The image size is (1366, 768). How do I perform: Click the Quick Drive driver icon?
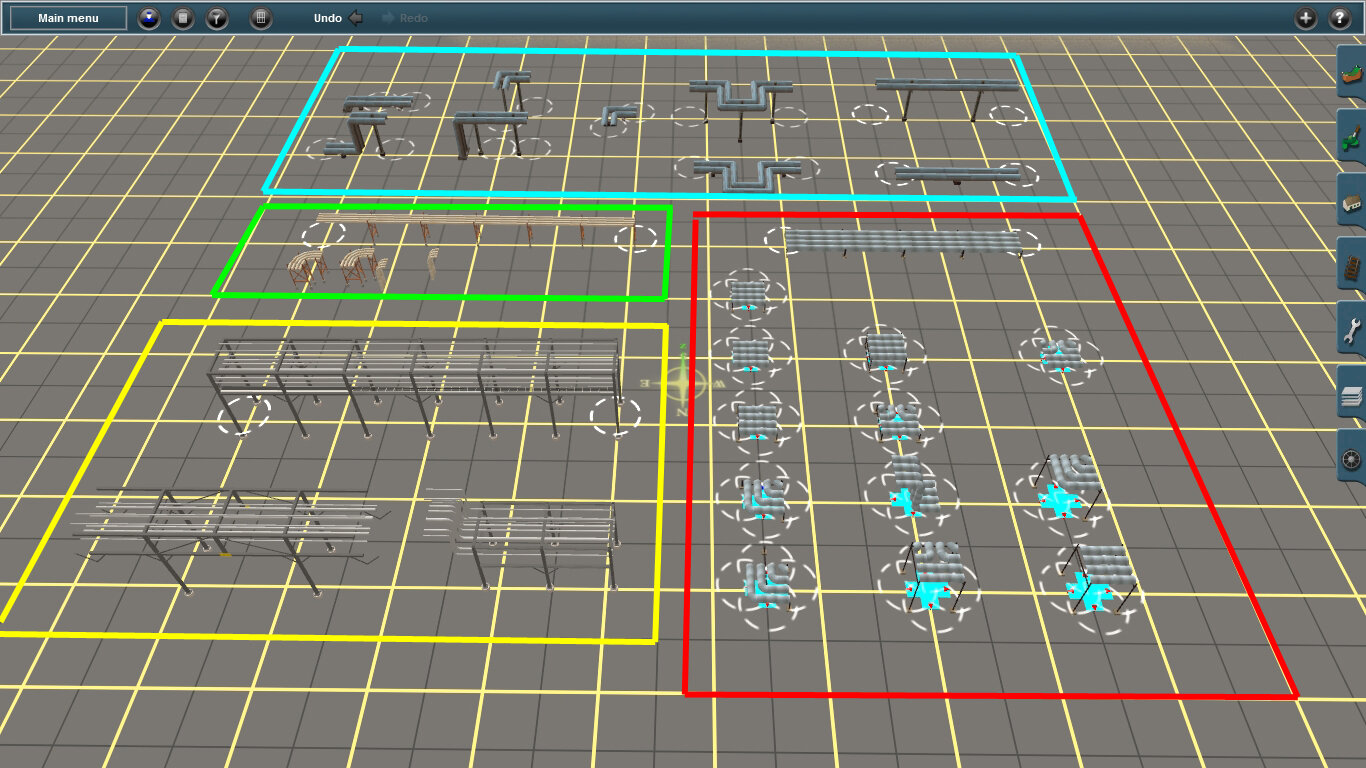[x=149, y=18]
